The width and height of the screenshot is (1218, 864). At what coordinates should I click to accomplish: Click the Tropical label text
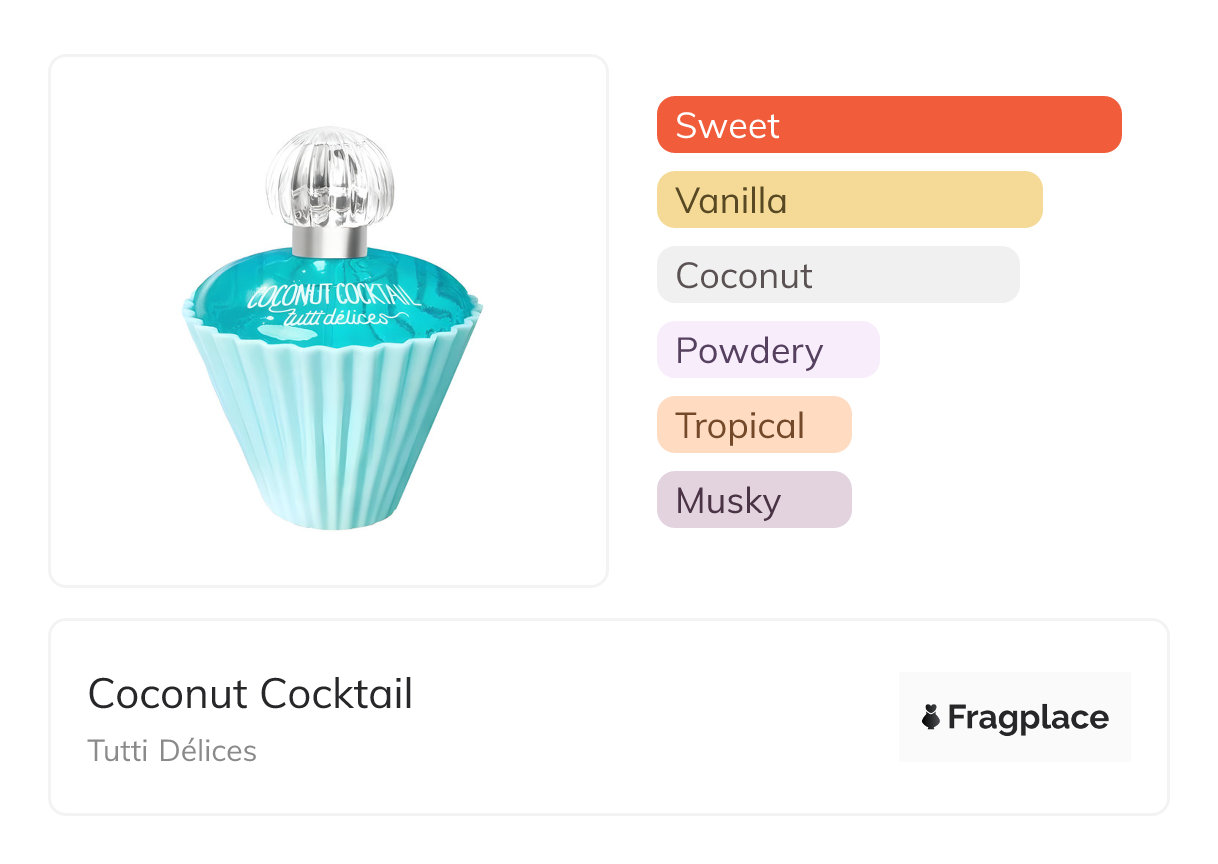tap(740, 426)
